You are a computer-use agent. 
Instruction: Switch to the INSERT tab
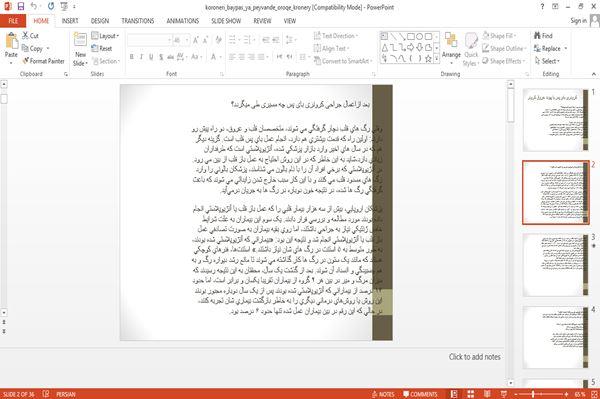point(70,21)
